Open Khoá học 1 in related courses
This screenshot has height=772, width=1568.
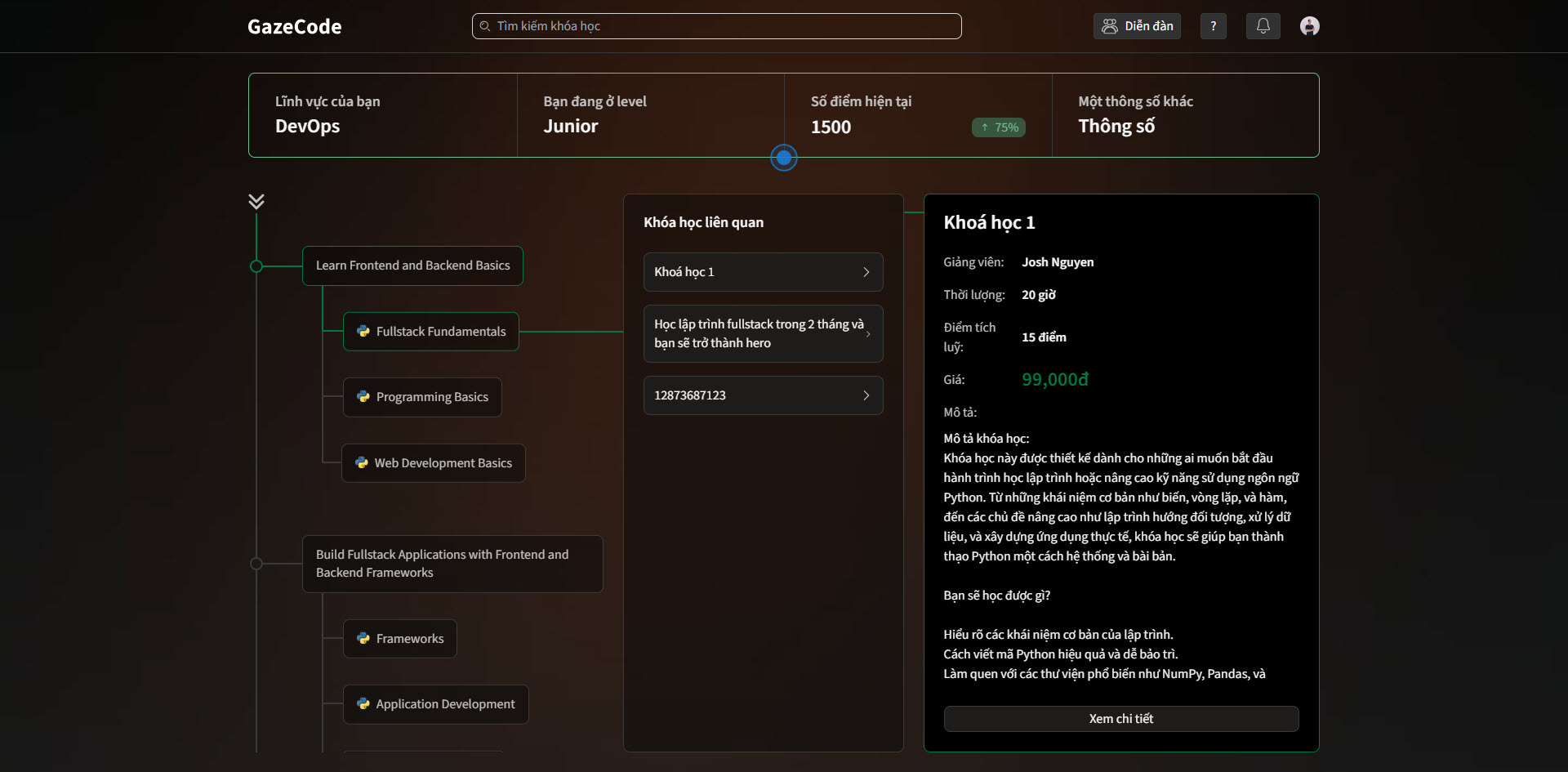763,272
